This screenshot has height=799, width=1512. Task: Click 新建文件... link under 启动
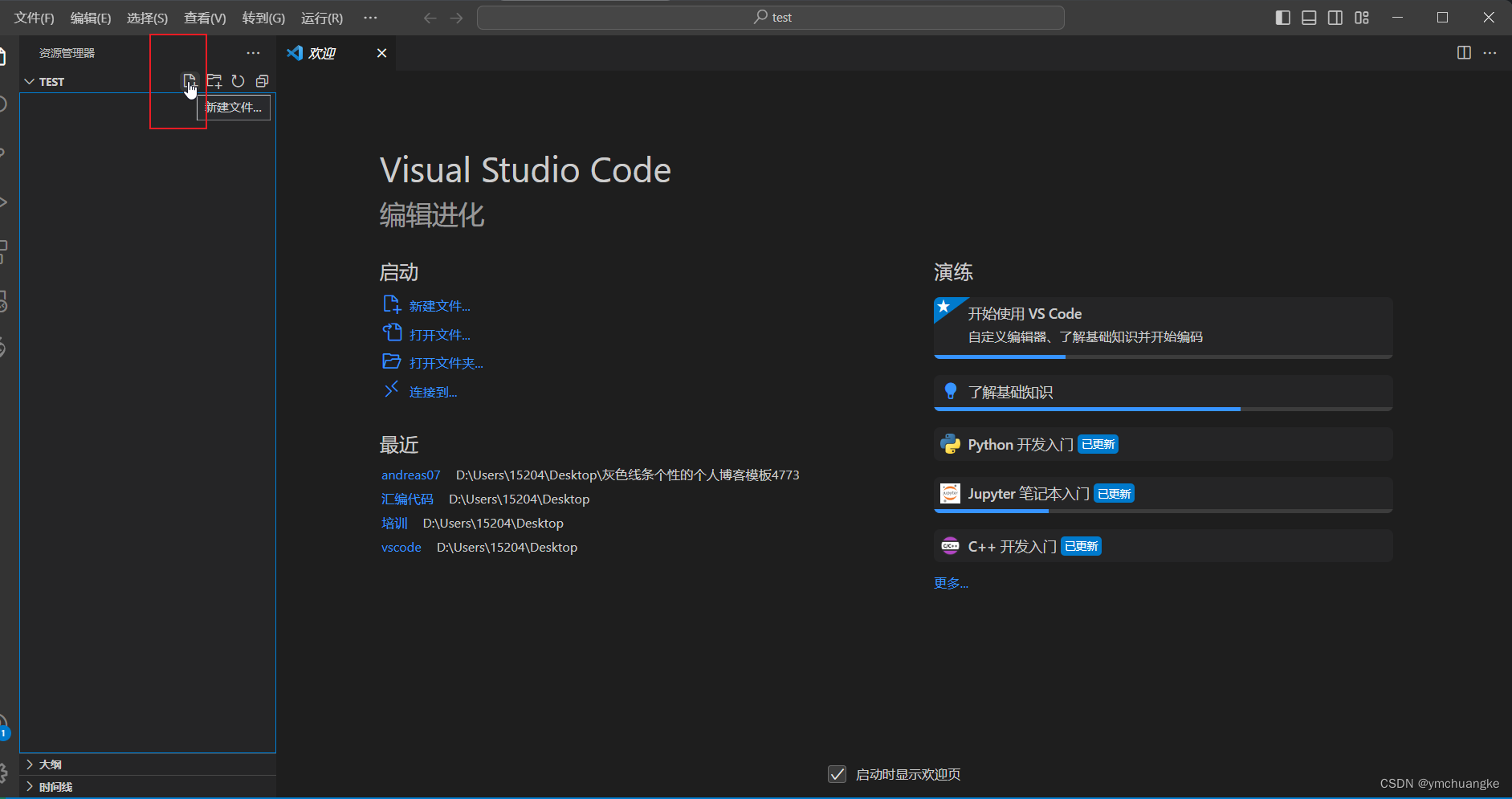[439, 306]
